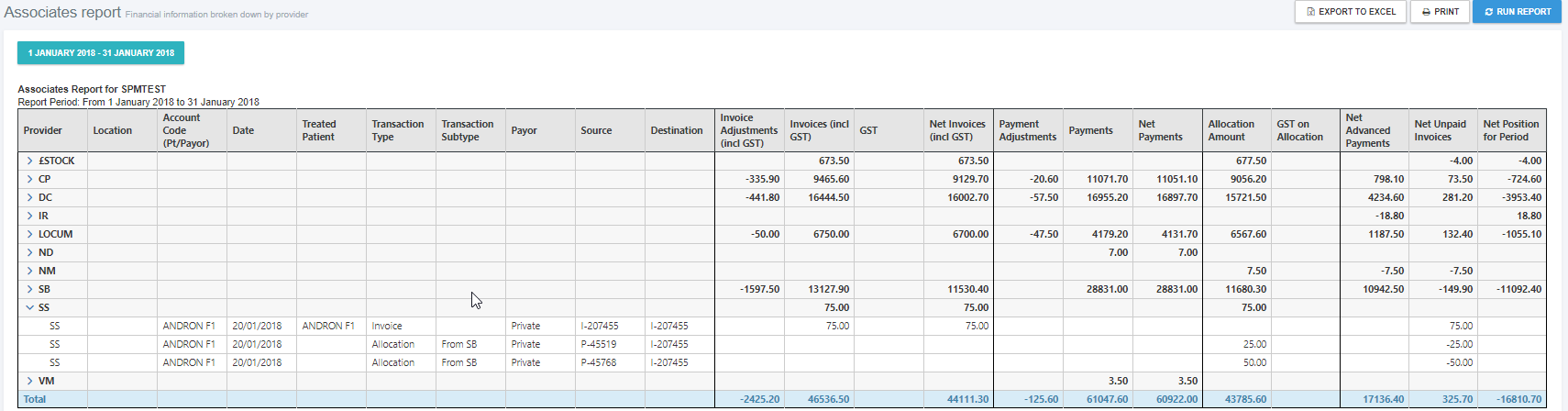Screen dimensions: 1568x411
Task: Expand the DC provider row
Action: (29, 197)
